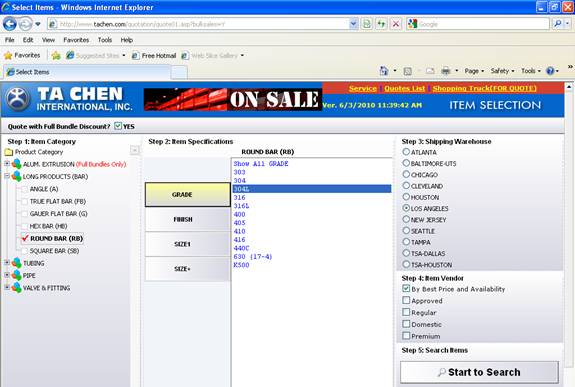575x387 pixels.
Task: Click the FINISH specification button
Action: 187,219
